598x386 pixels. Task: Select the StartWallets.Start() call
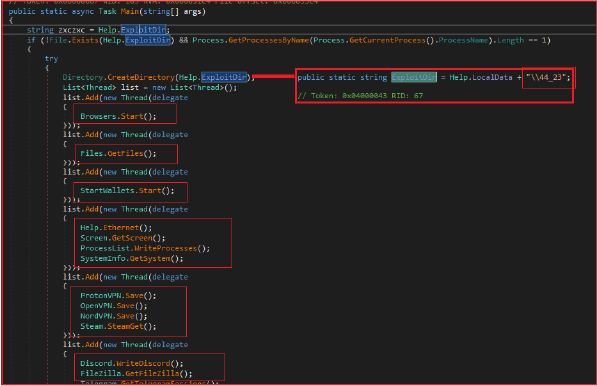[127, 191]
